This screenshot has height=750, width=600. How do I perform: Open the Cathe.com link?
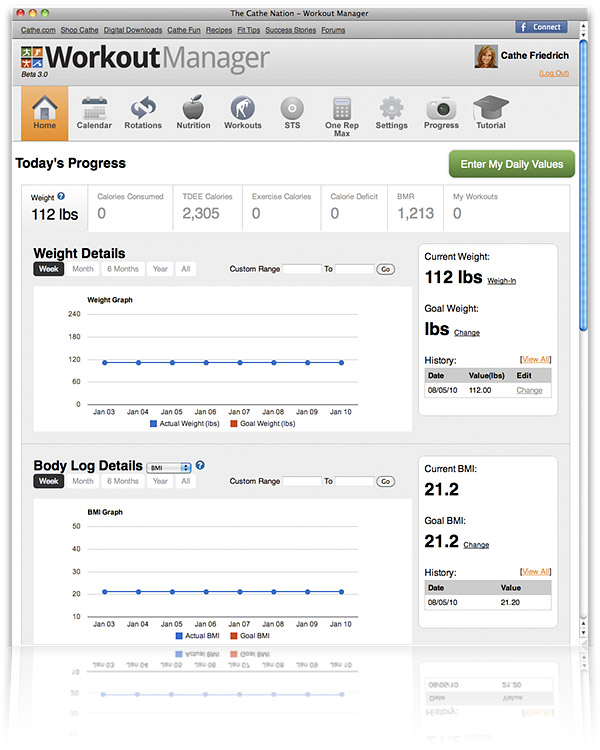tap(38, 30)
